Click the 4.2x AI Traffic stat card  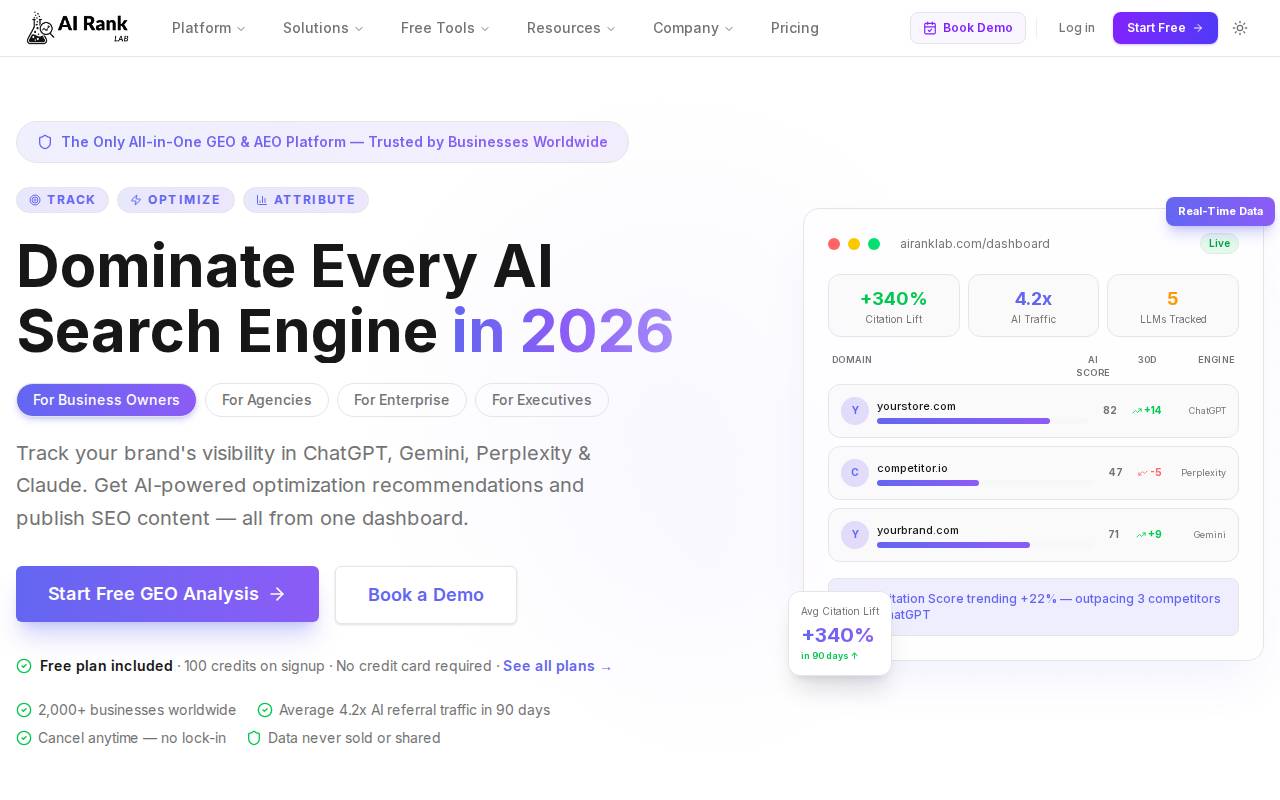1033,306
